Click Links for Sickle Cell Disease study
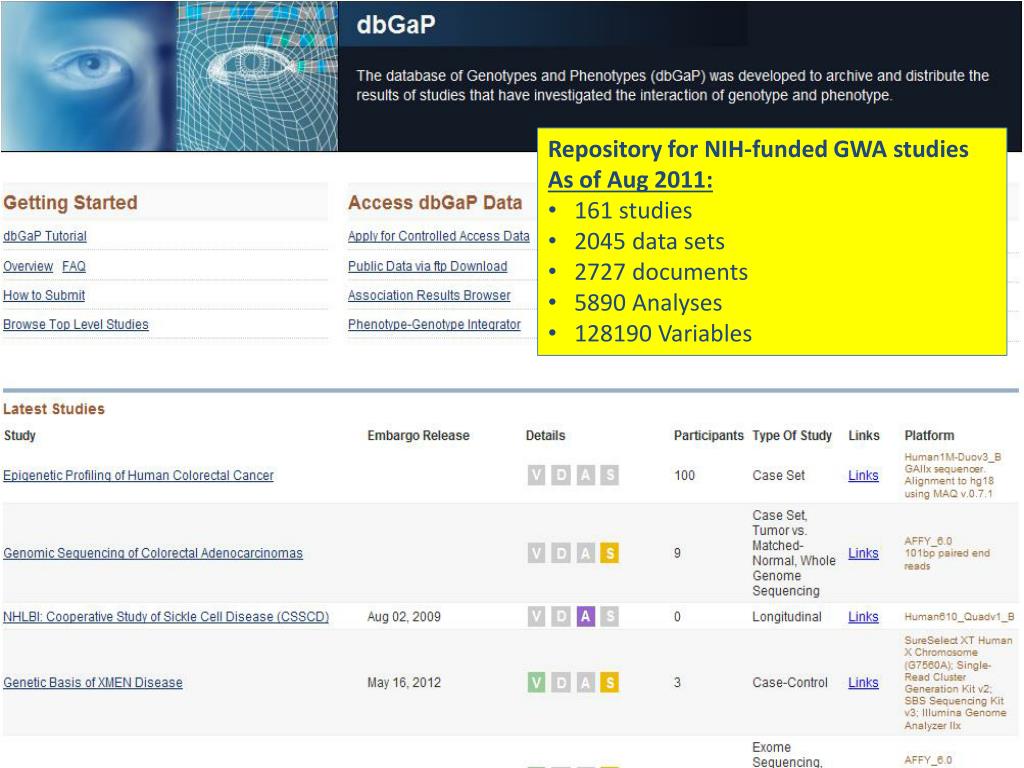The height and width of the screenshot is (768, 1024). 863,616
